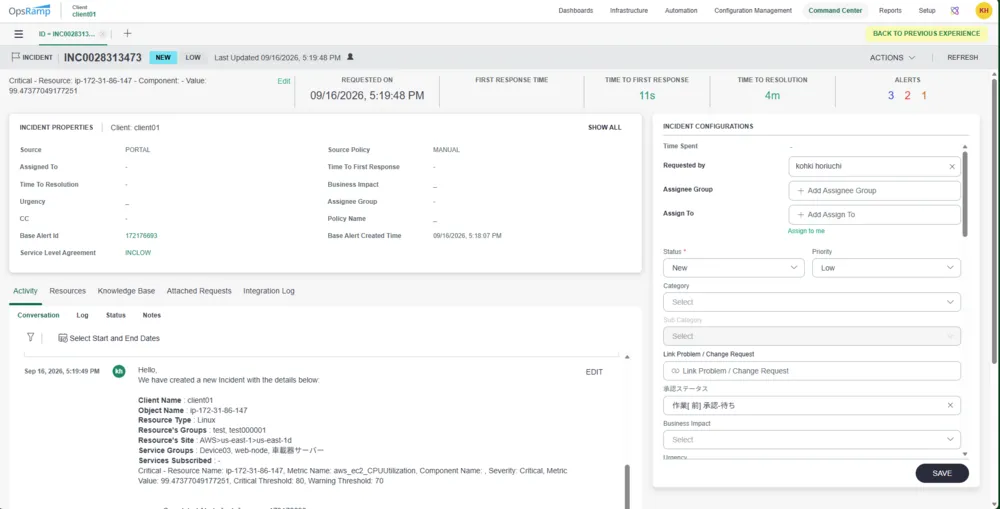Click the Link Problem / Change Request field
The width and height of the screenshot is (1000, 509).
click(x=812, y=371)
